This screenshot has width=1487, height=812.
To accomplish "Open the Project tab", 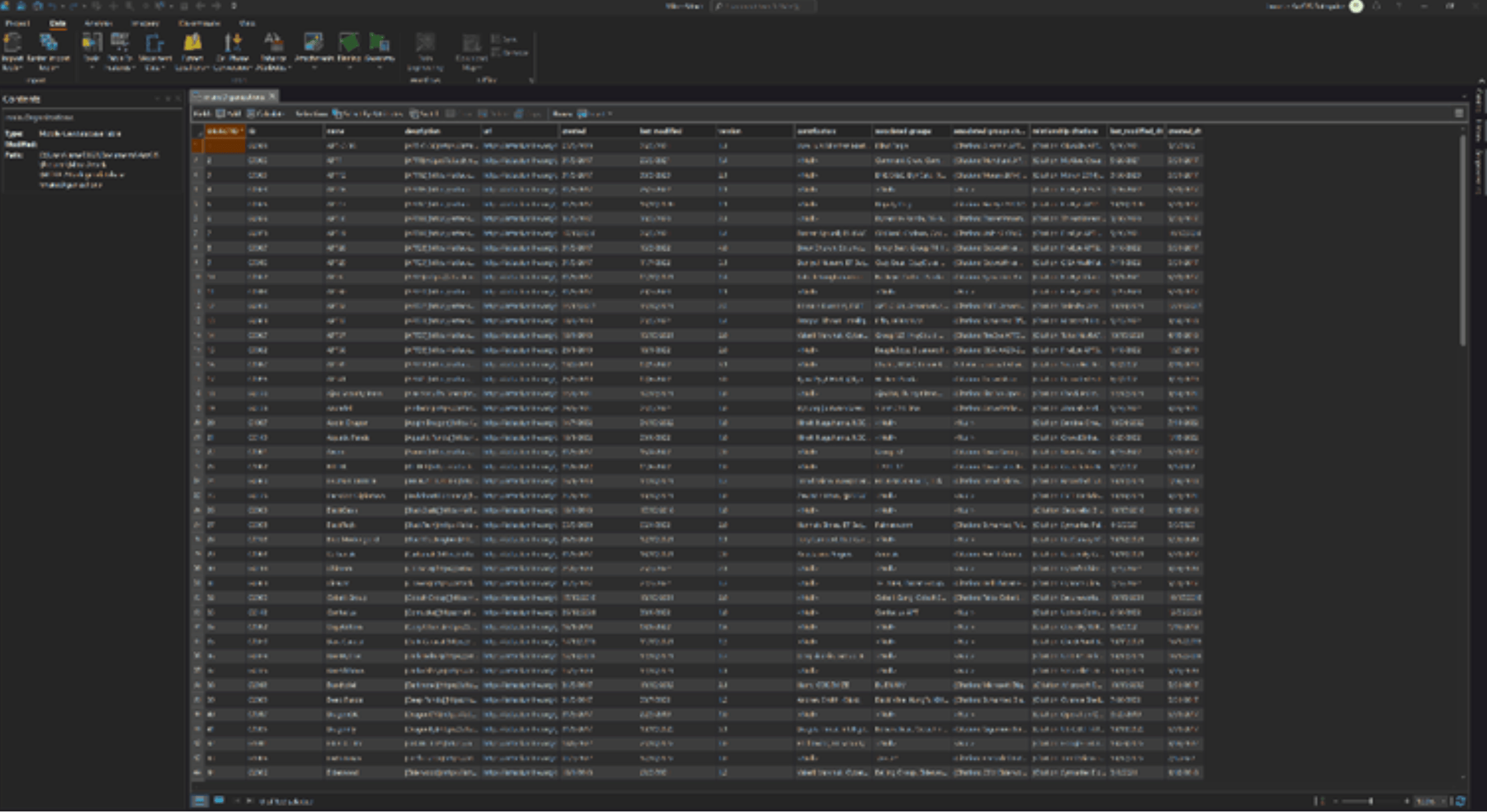I will (17, 24).
